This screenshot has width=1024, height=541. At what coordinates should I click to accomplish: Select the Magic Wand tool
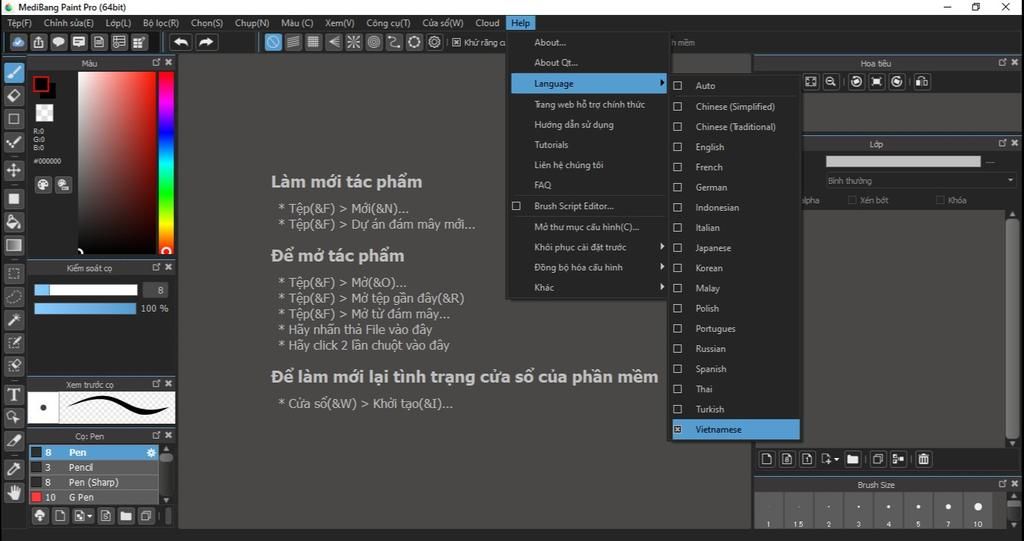[x=14, y=320]
